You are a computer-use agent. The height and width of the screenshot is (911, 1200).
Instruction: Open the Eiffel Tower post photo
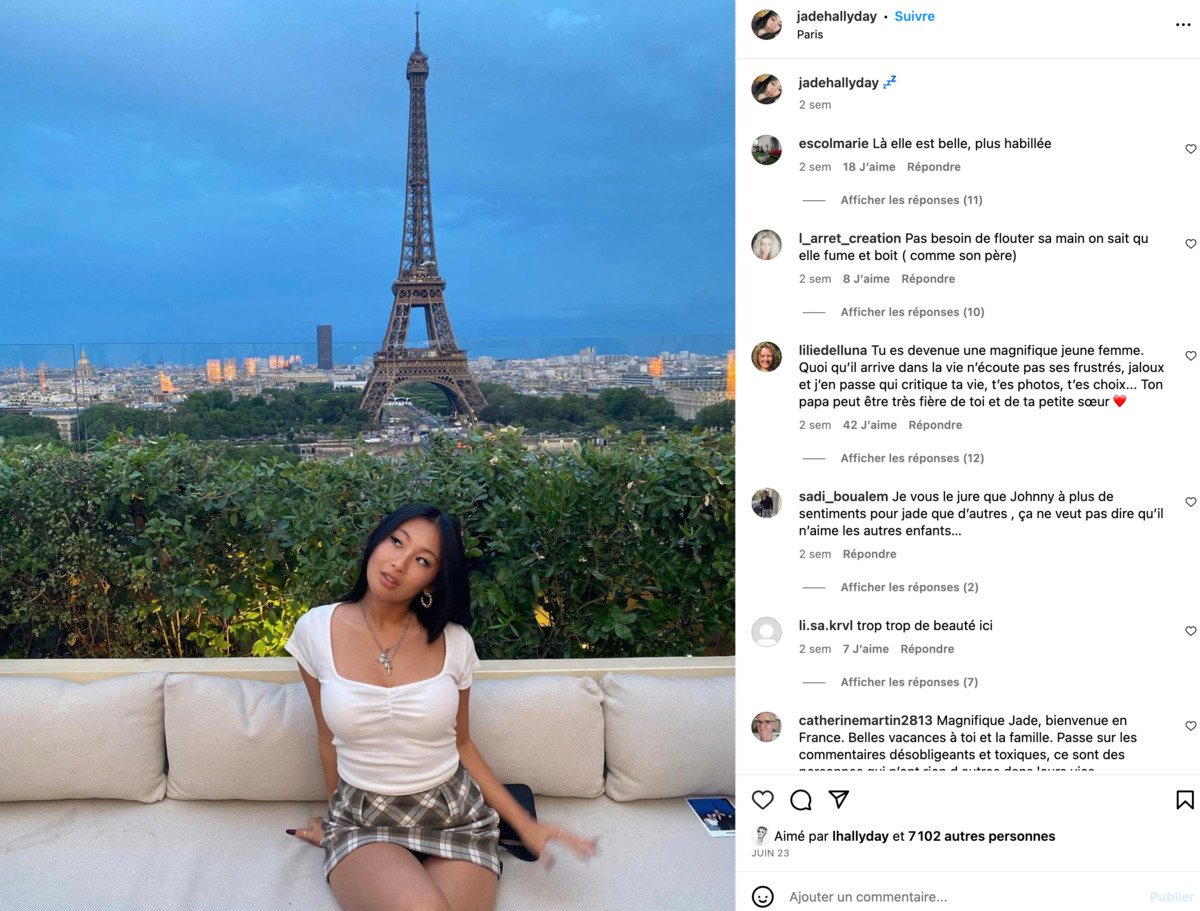click(367, 455)
